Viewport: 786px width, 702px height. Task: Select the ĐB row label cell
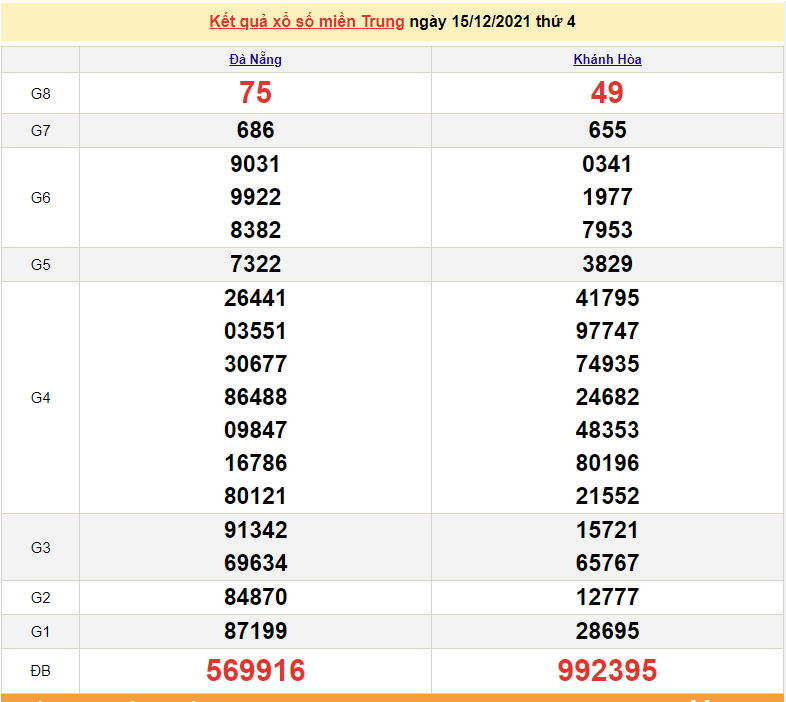[40, 670]
